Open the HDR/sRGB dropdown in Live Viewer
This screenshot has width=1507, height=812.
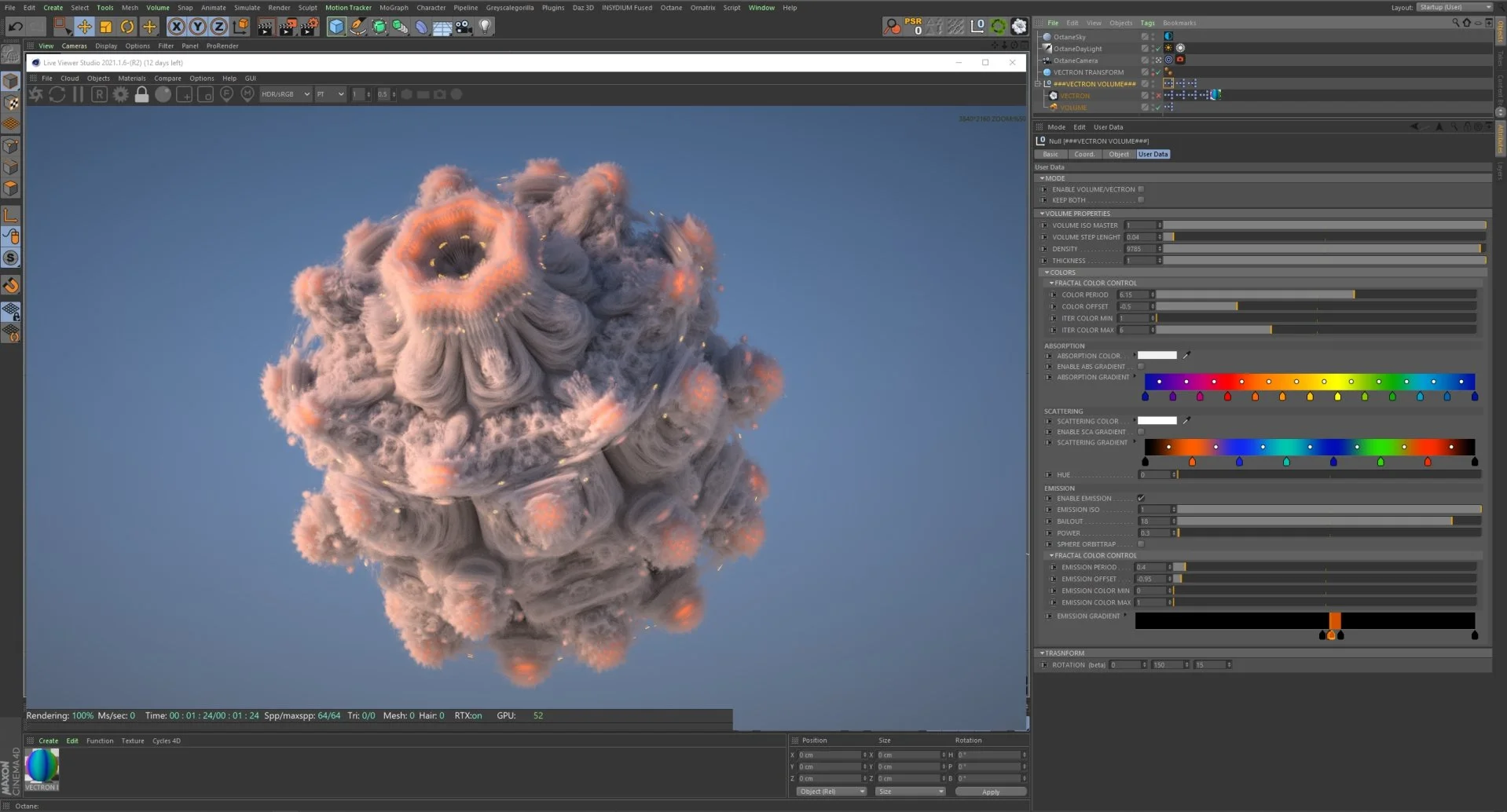tap(284, 93)
